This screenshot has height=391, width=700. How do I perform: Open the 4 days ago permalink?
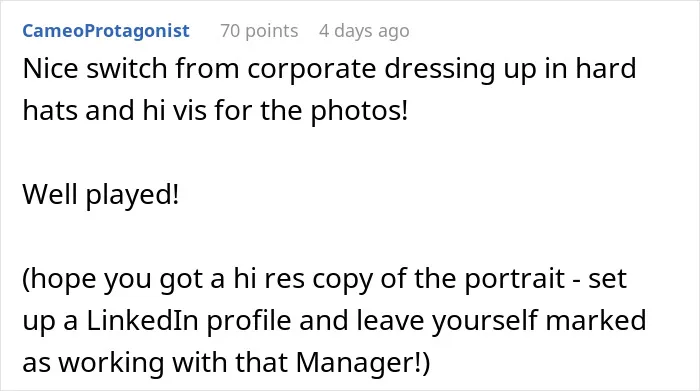(x=364, y=31)
